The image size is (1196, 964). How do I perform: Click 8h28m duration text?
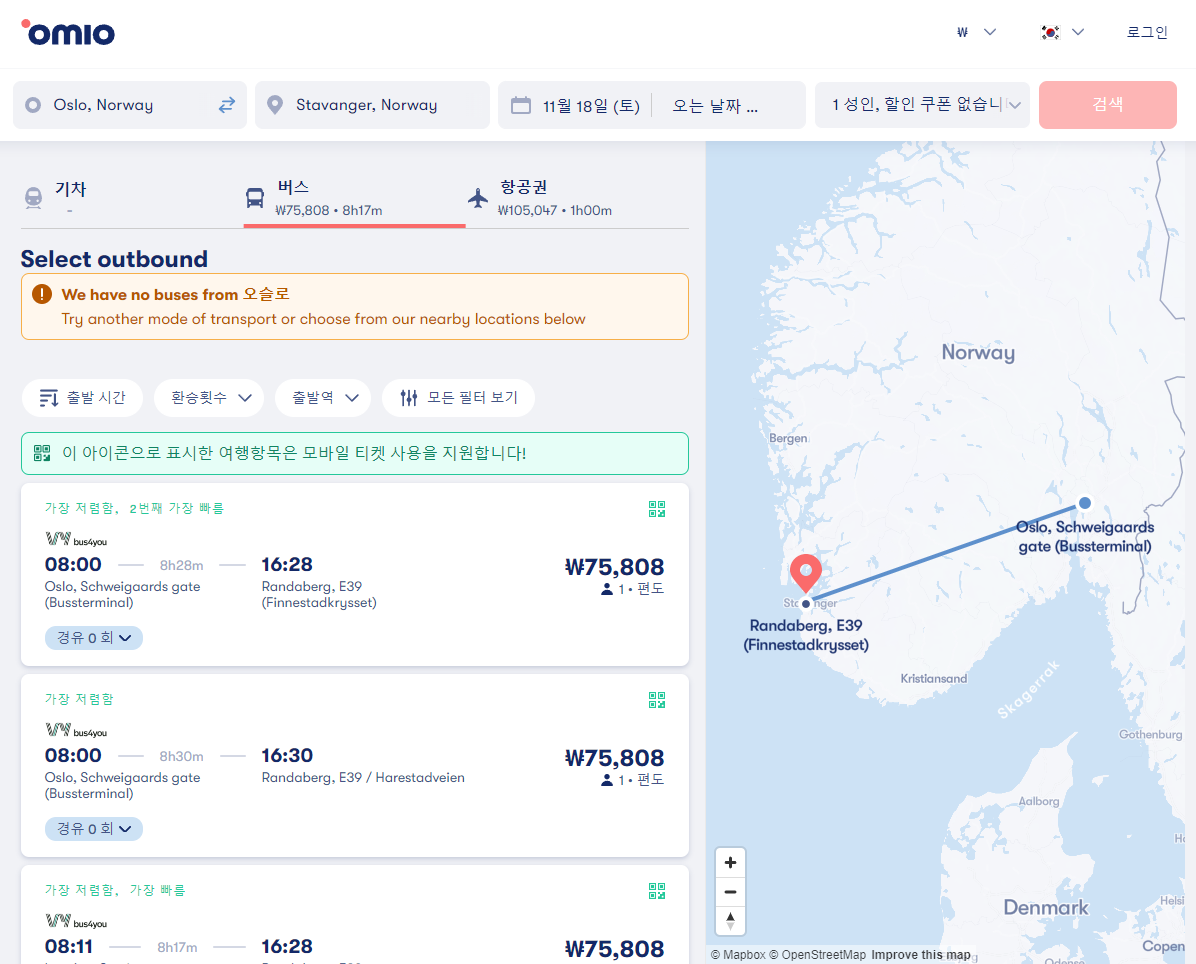(x=182, y=565)
